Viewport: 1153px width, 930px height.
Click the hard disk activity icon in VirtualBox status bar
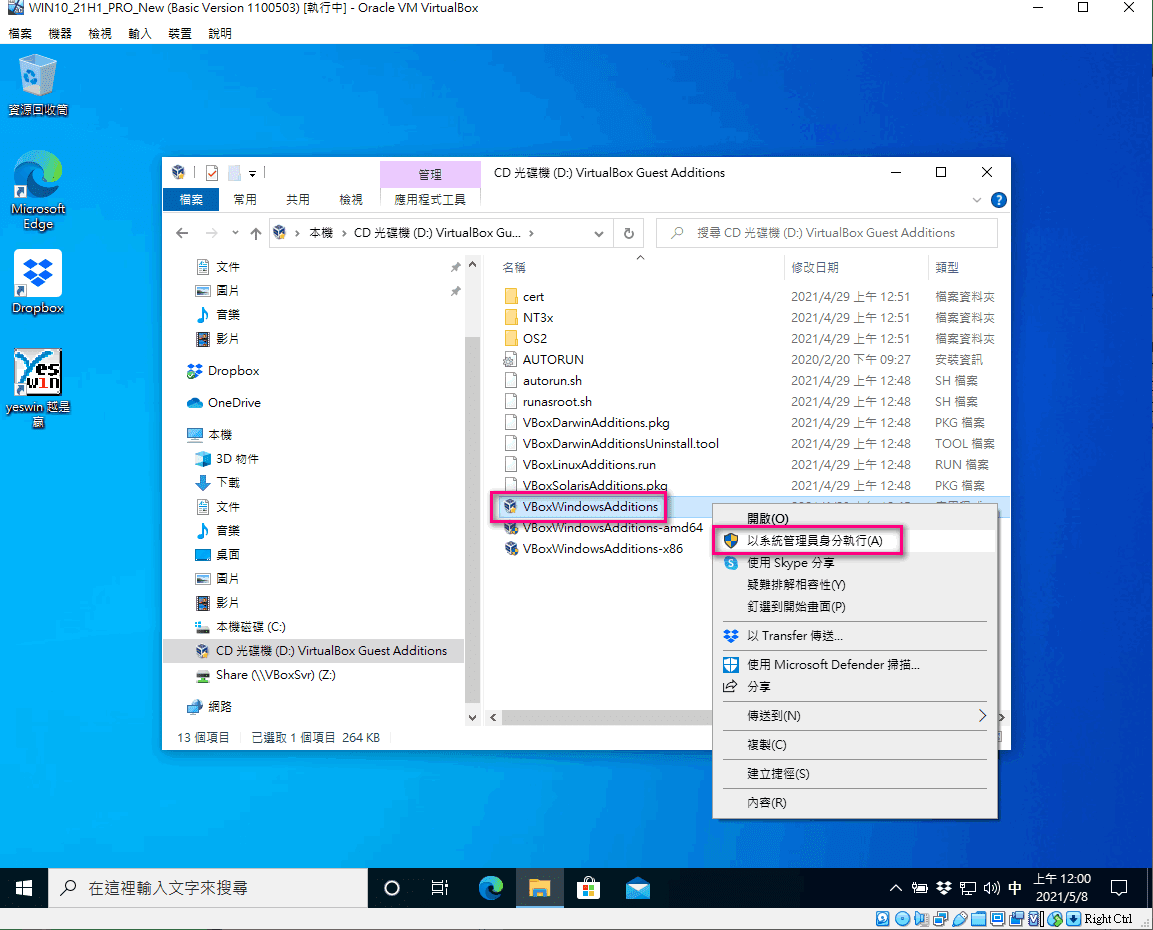pyautogui.click(x=882, y=919)
